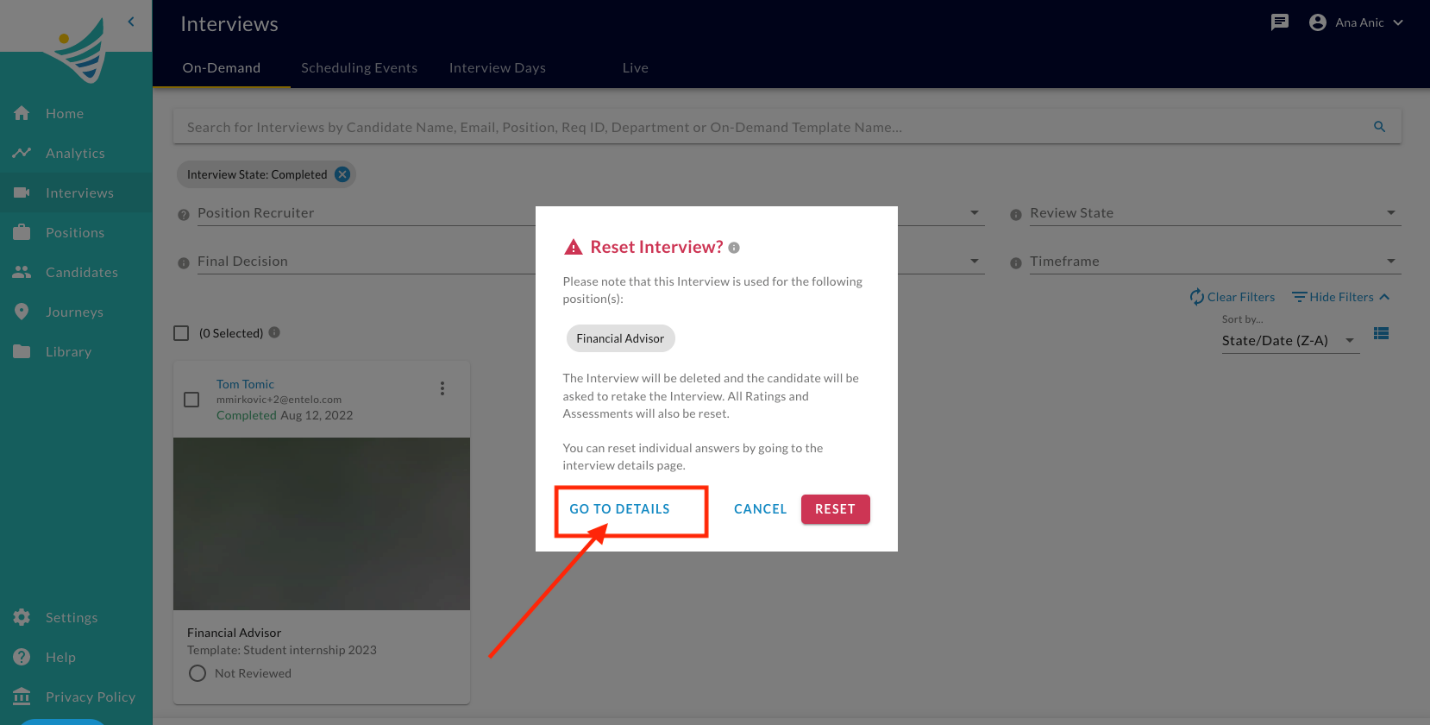Image resolution: width=1430 pixels, height=725 pixels.
Task: Click the Positions briefcase icon
Action: pyautogui.click(x=21, y=233)
